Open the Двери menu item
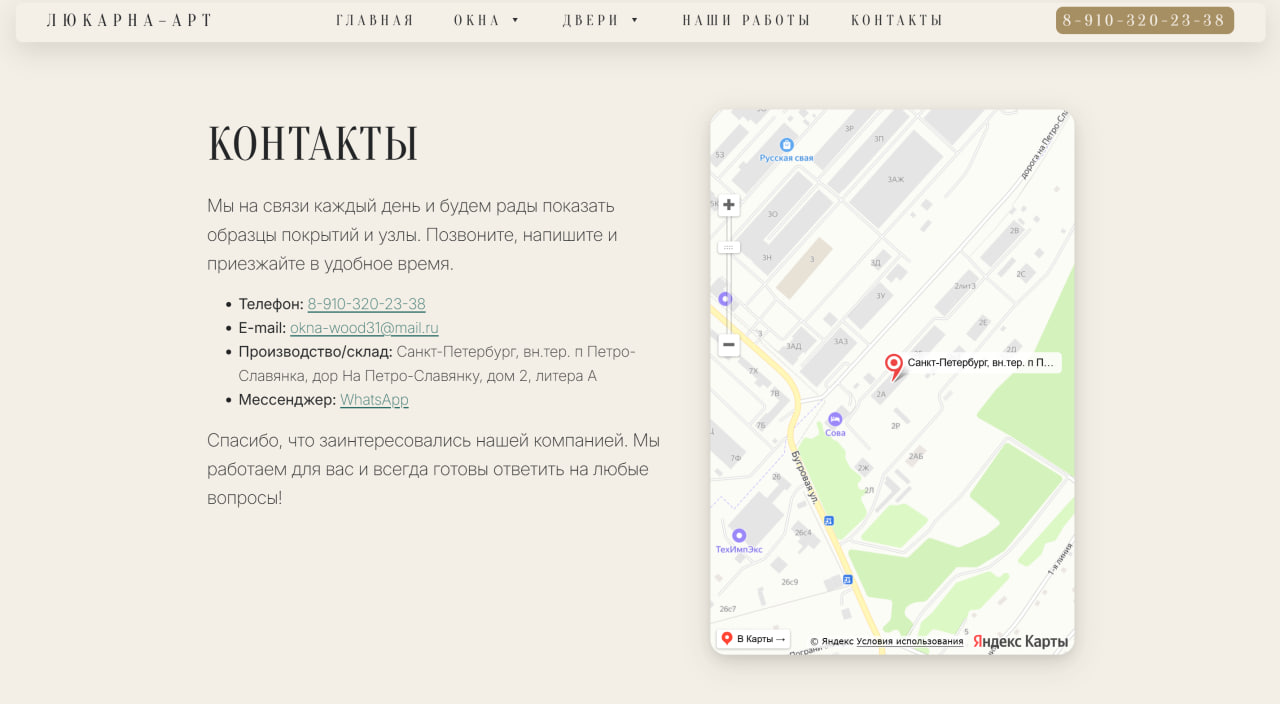The image size is (1280, 704). [x=591, y=21]
